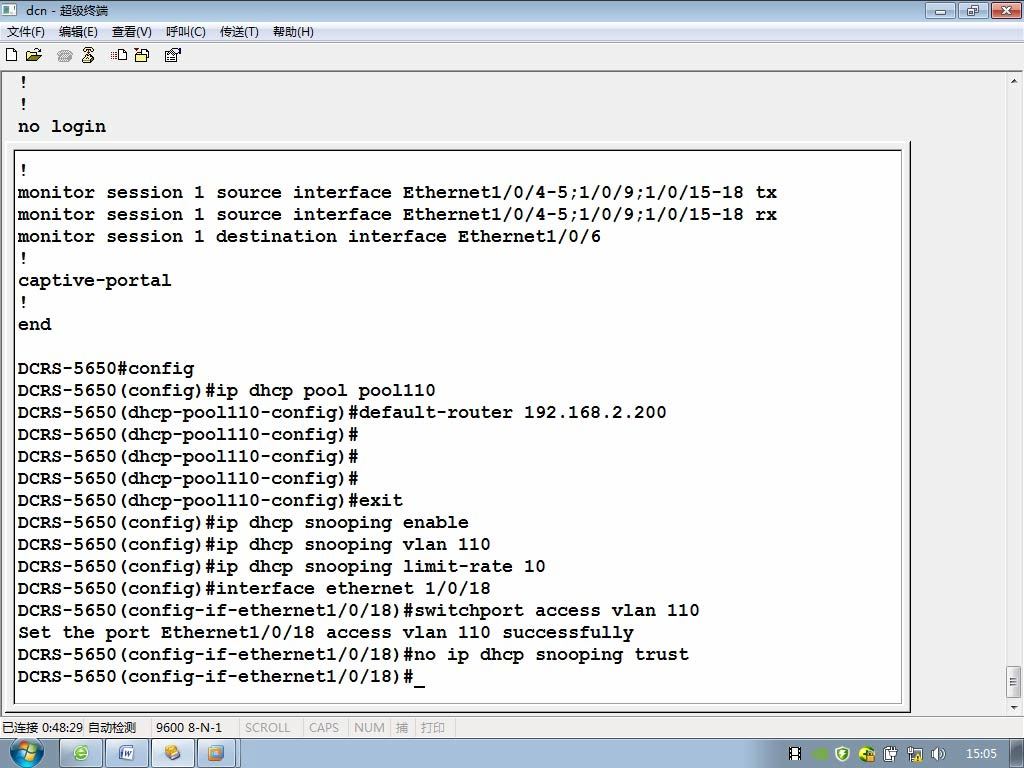The width and height of the screenshot is (1024, 768).
Task: Click the 'ip dhcp snooping vlan 110' line
Action: 254,545
